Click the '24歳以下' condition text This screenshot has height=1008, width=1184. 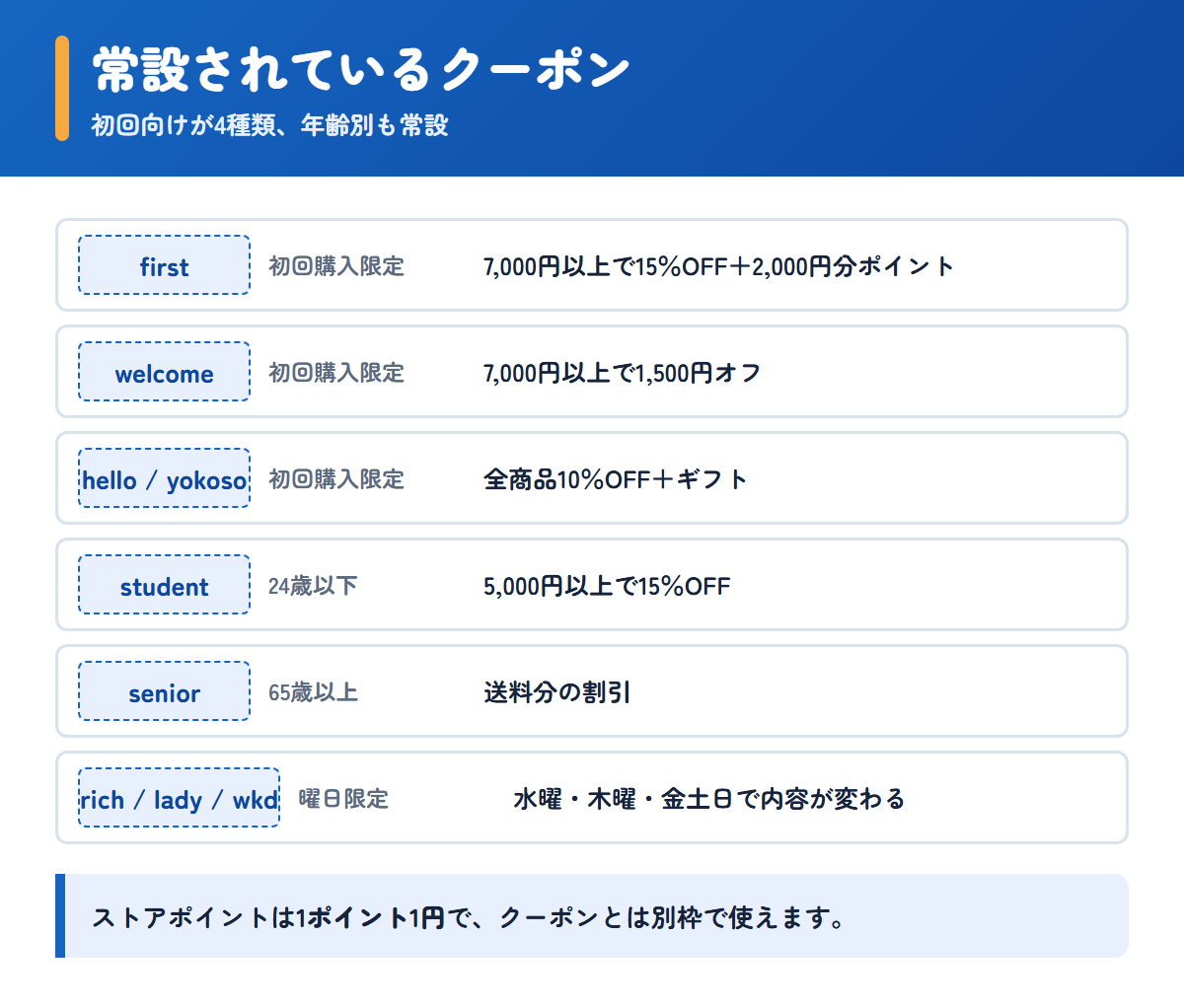pos(313,585)
